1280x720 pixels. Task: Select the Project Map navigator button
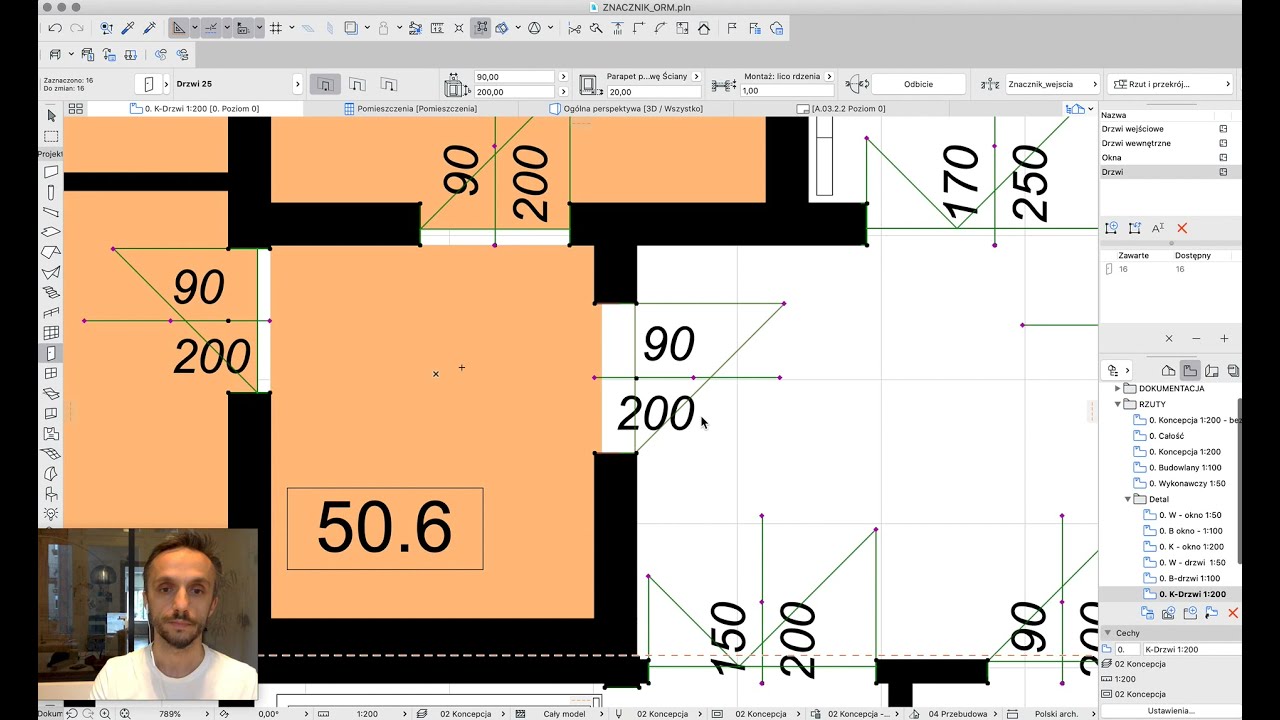pyautogui.click(x=1168, y=370)
